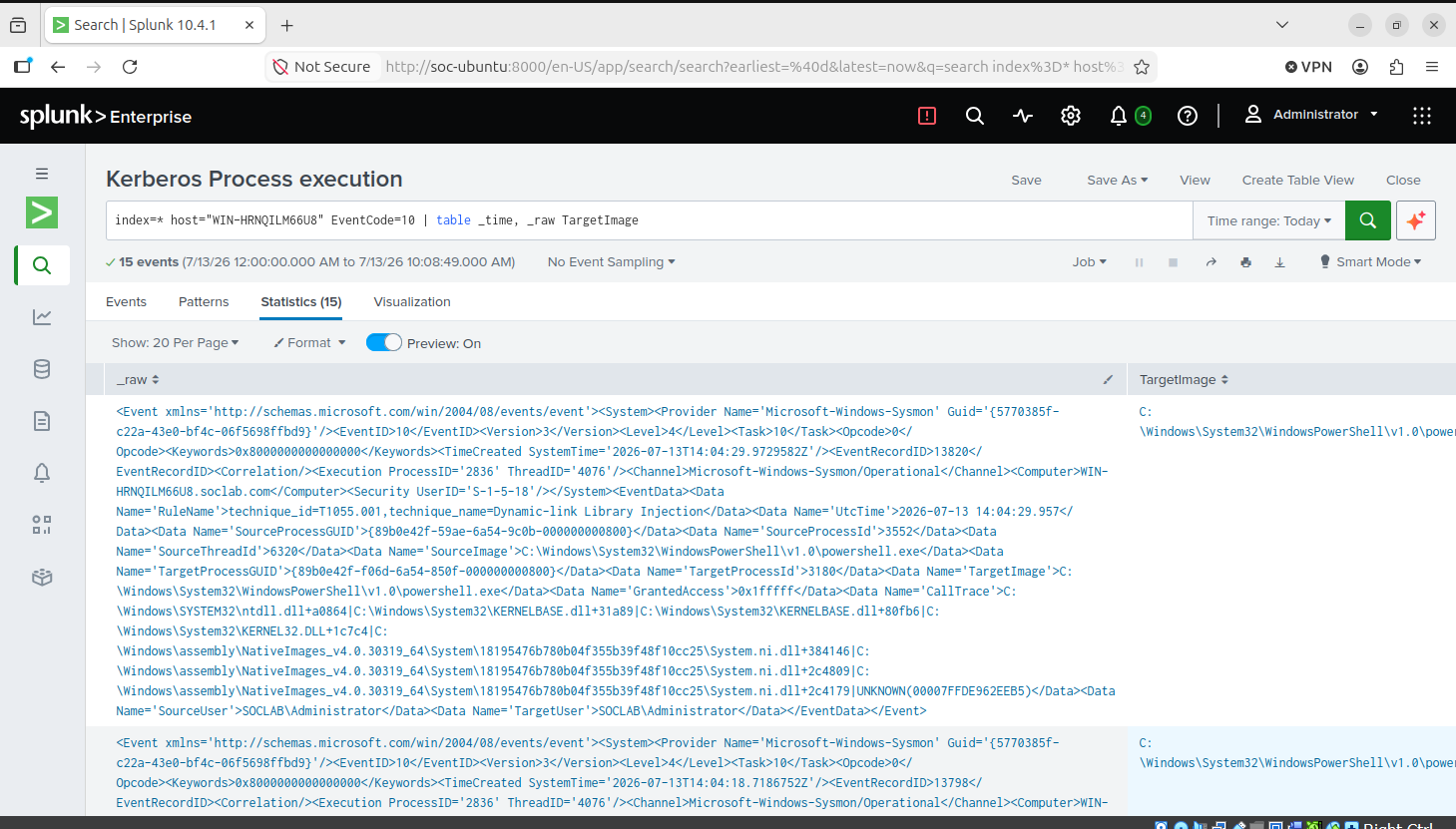Run search with green magnifier button
1456x829 pixels.
click(x=1368, y=220)
